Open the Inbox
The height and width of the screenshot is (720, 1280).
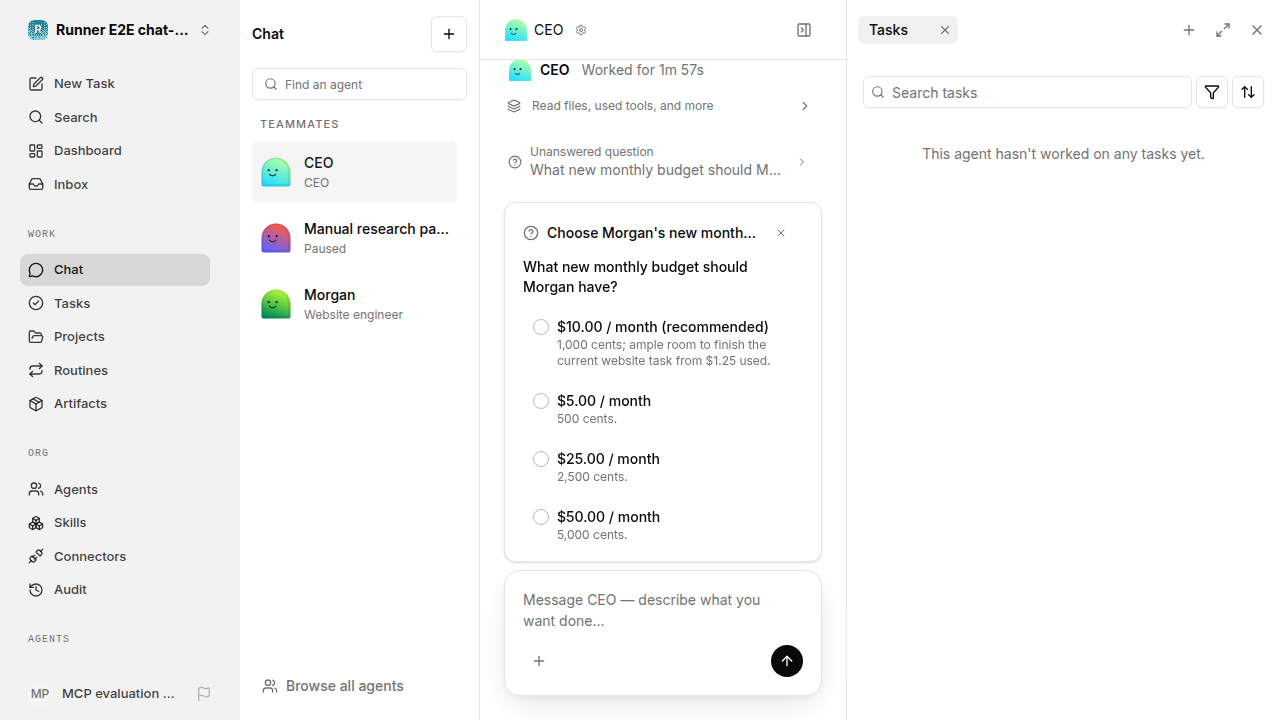[x=115, y=185]
